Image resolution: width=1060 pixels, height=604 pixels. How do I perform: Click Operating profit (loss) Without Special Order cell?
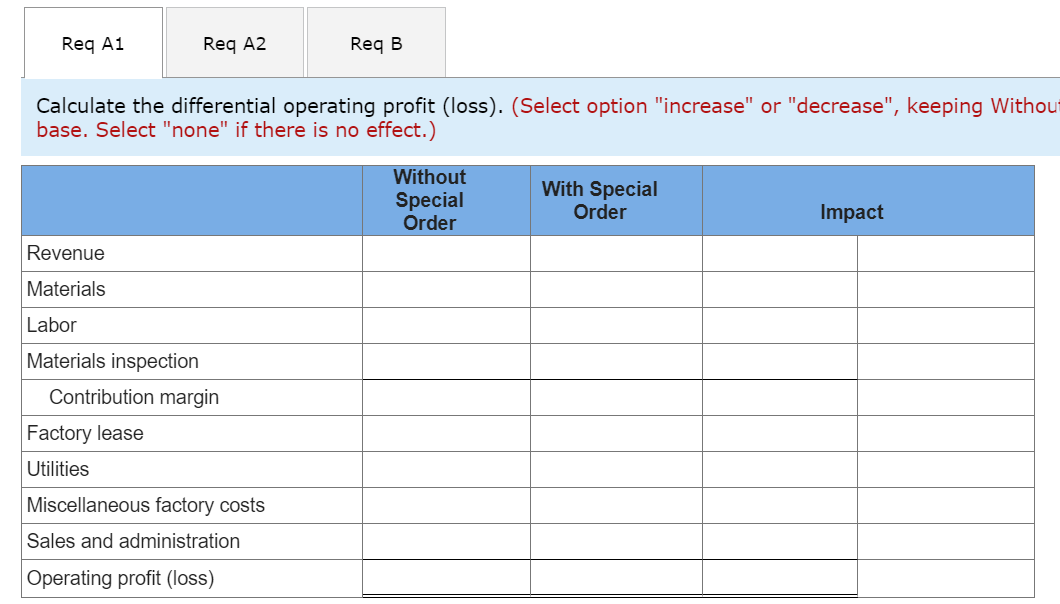tap(446, 578)
